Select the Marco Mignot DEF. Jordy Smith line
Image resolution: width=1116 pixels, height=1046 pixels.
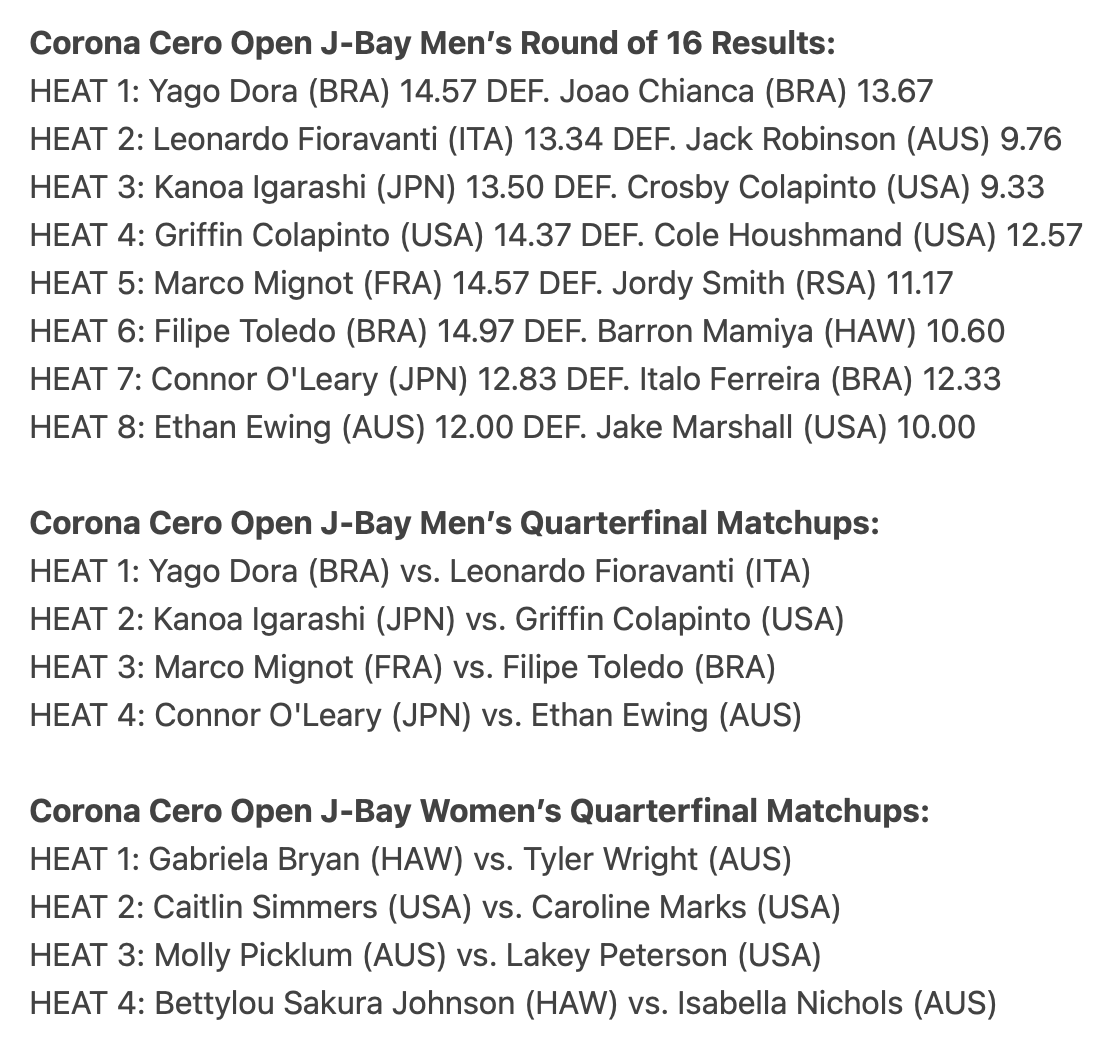click(491, 284)
